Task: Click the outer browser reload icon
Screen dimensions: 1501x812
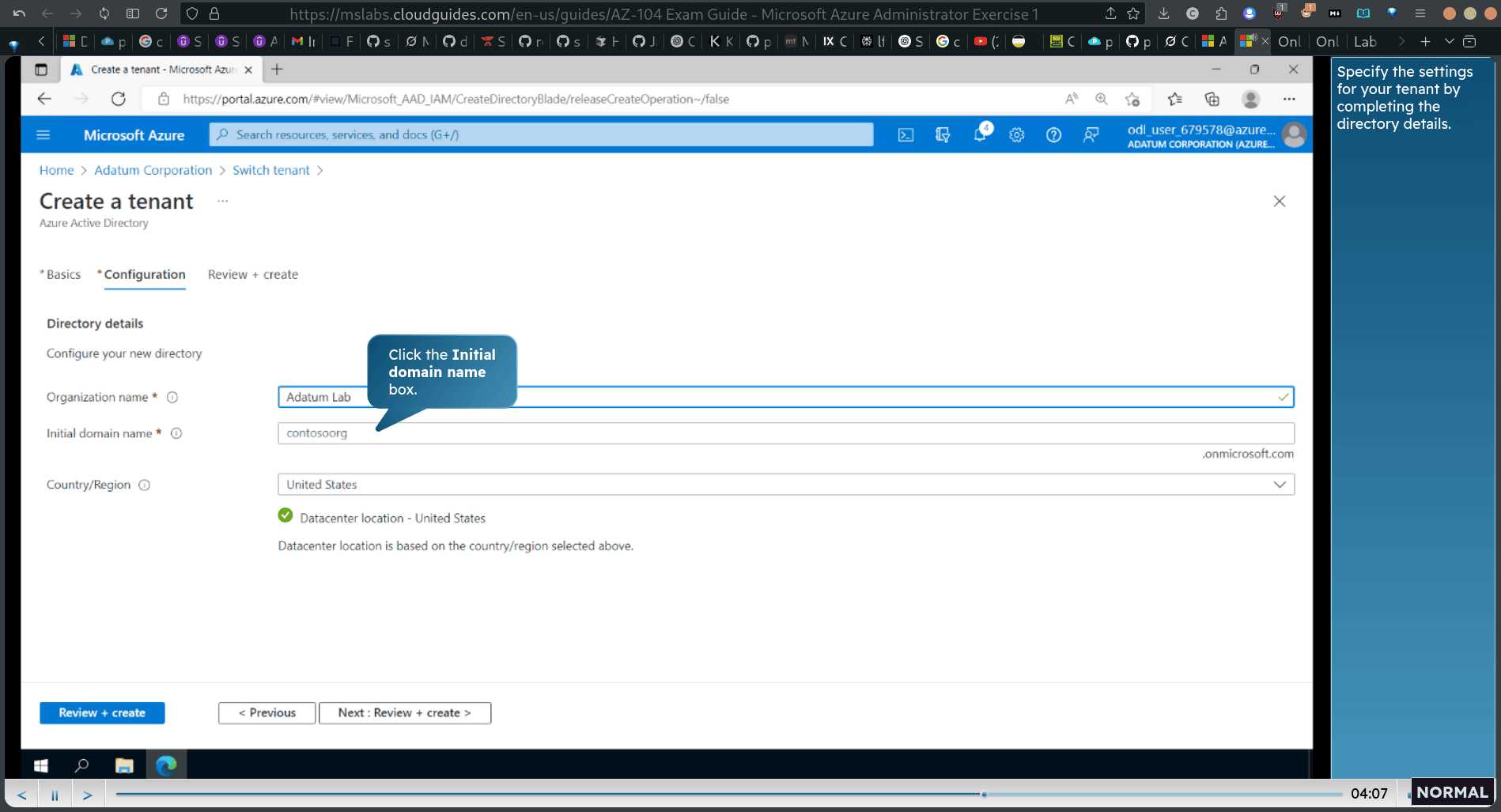Action: pos(161,13)
